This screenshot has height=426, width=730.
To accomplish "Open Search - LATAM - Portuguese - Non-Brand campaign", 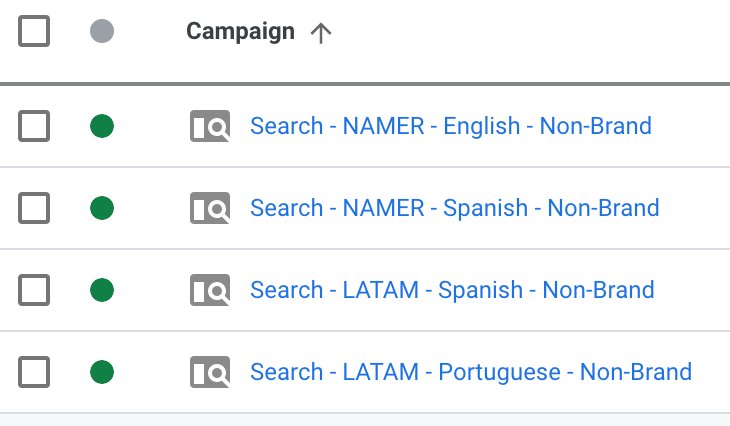I will [471, 372].
